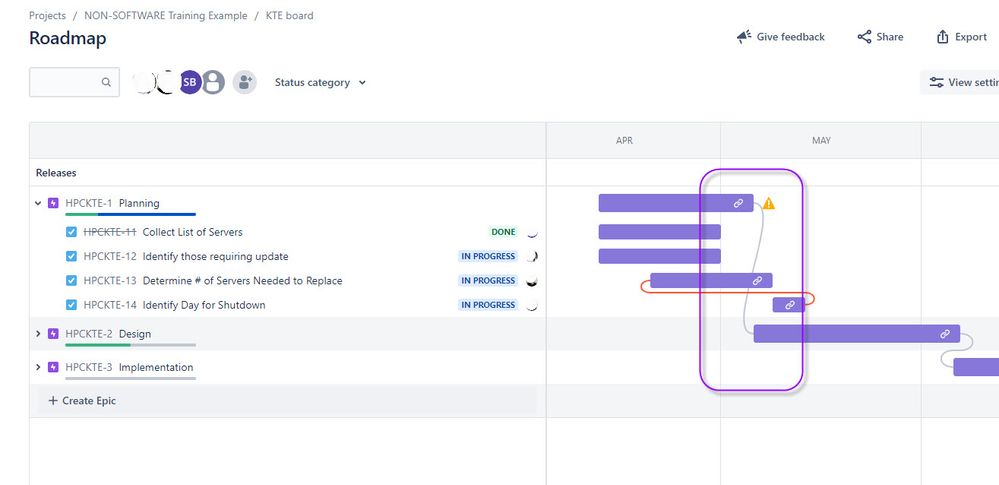The width and height of the screenshot is (999, 485).
Task: Expand the HPCKTE-3 Implementation epic
Action: pyautogui.click(x=38, y=367)
